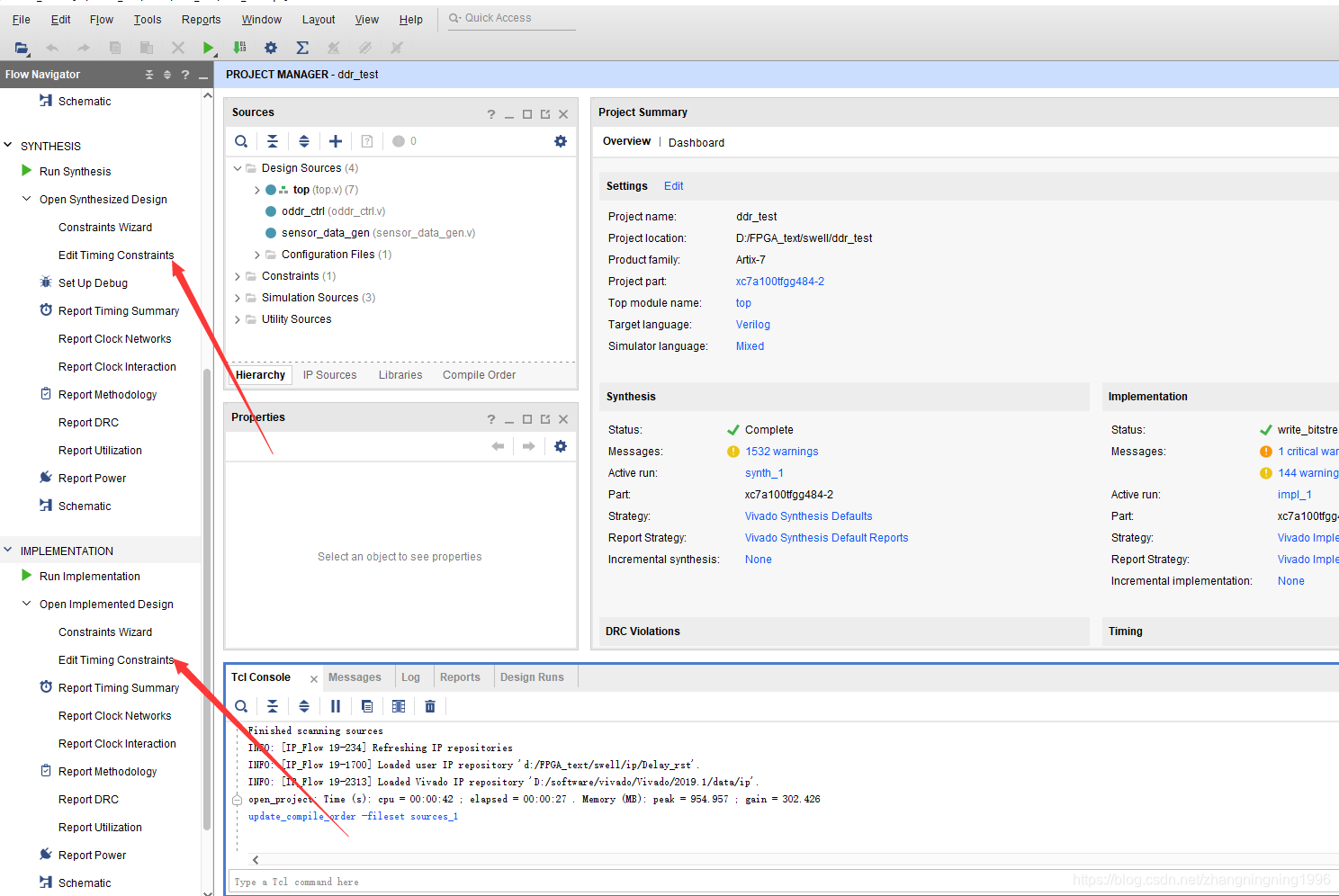Open the Dashboard tab in Project Summary
1339x896 pixels.
tap(696, 142)
